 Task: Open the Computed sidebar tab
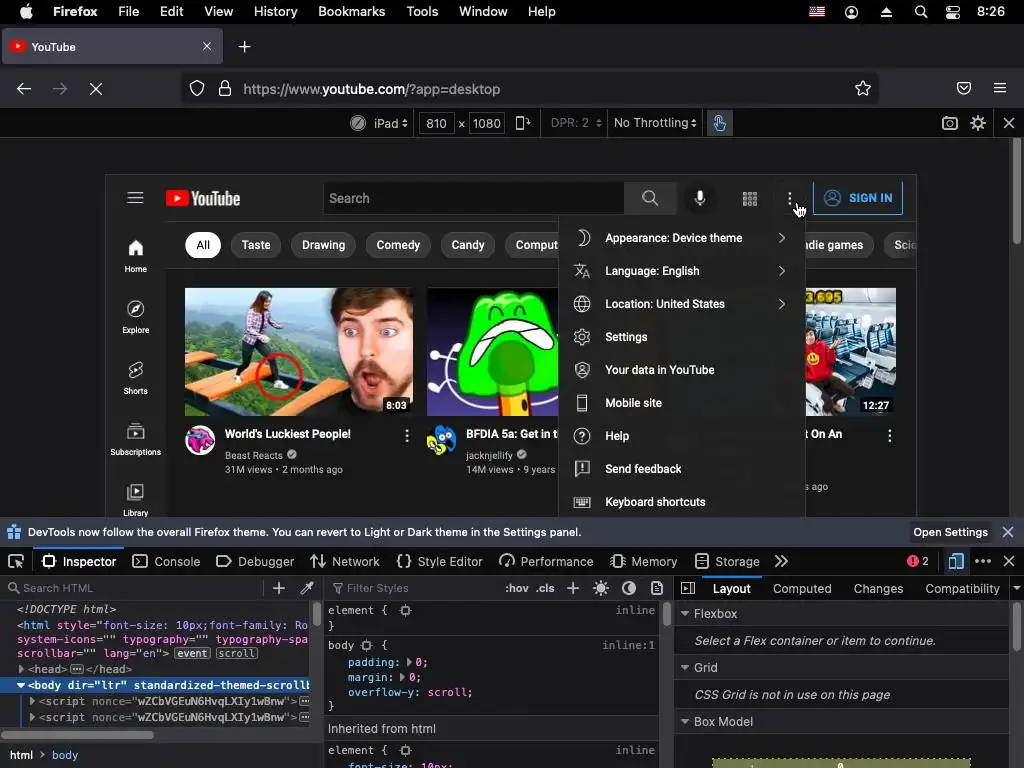click(x=802, y=588)
